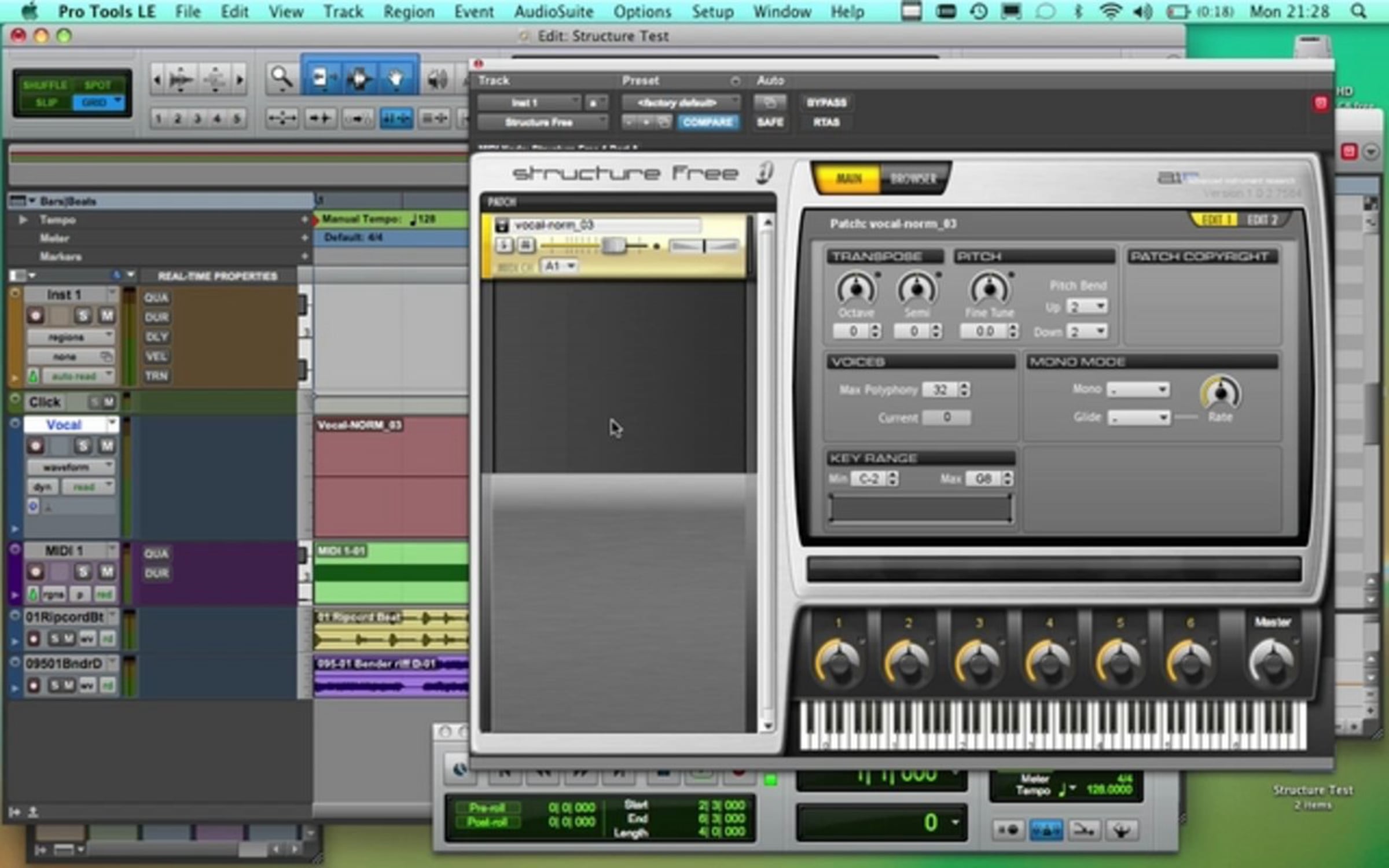The image size is (1389, 868).
Task: Open the Mono mode dropdown
Action: coord(1138,389)
